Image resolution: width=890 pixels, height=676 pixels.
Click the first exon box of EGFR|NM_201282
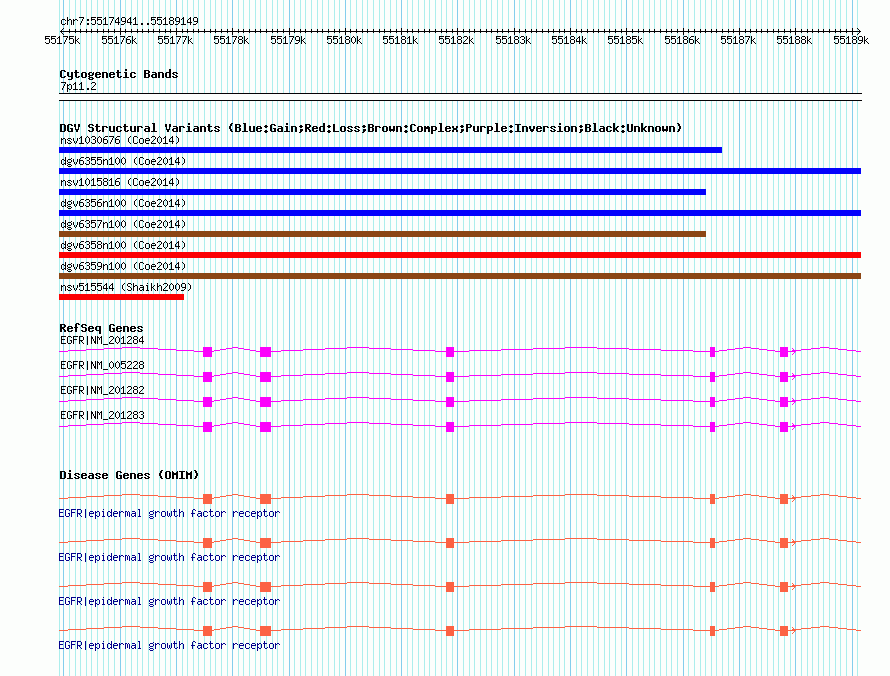coord(208,402)
